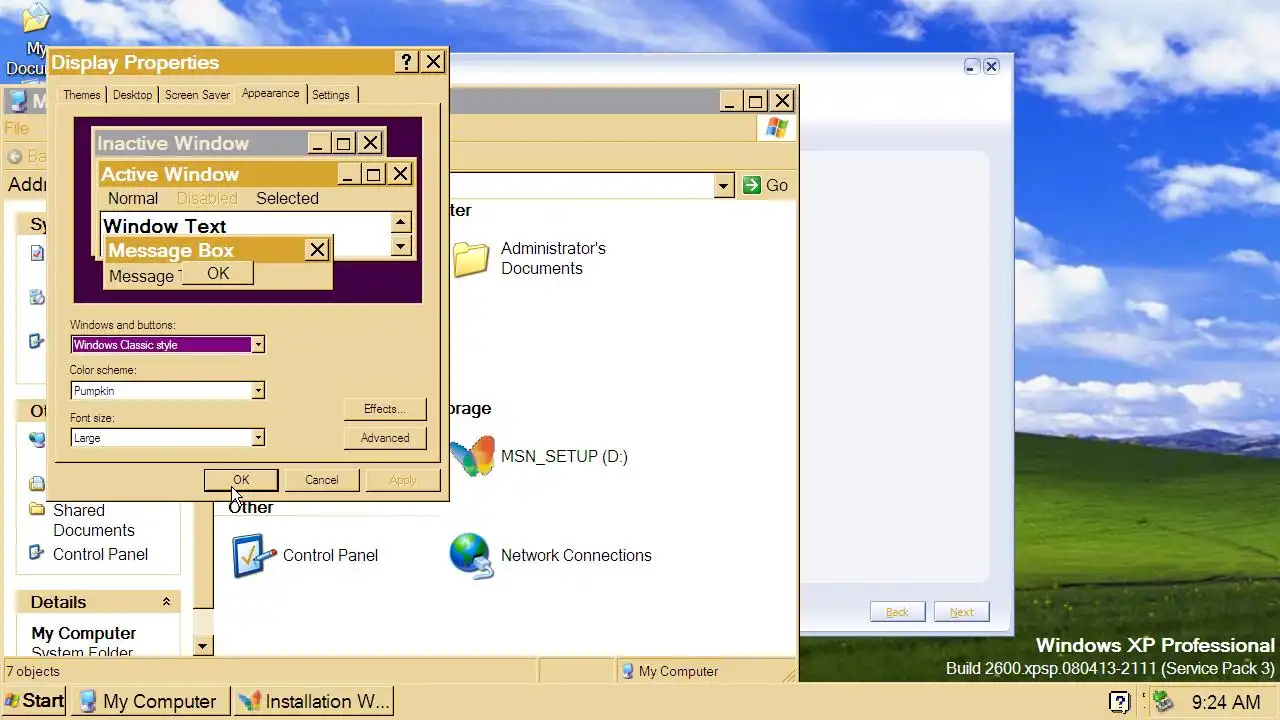Click the green Go arrow icon

coord(752,185)
